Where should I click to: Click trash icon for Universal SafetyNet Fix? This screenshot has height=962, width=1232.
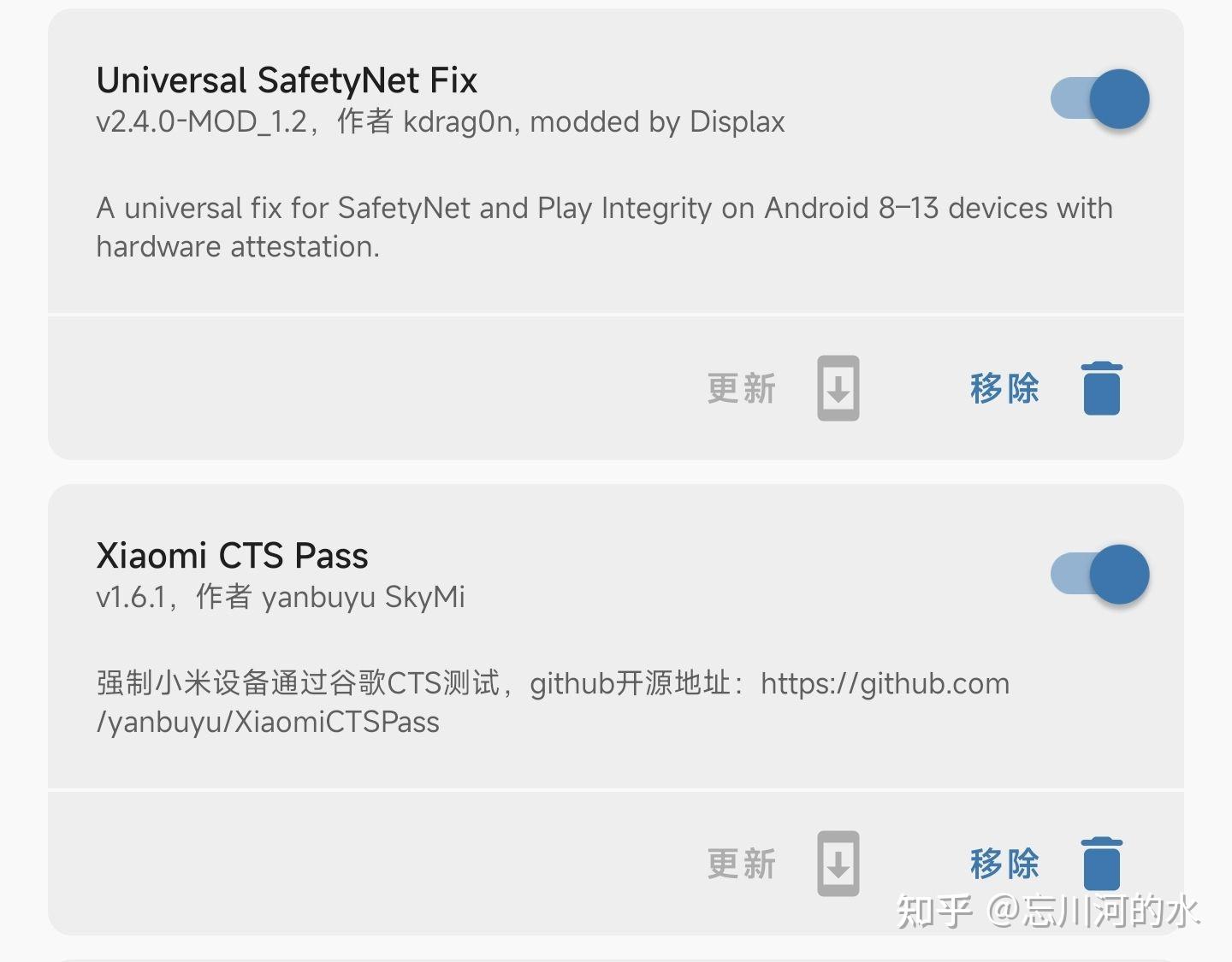(1102, 388)
